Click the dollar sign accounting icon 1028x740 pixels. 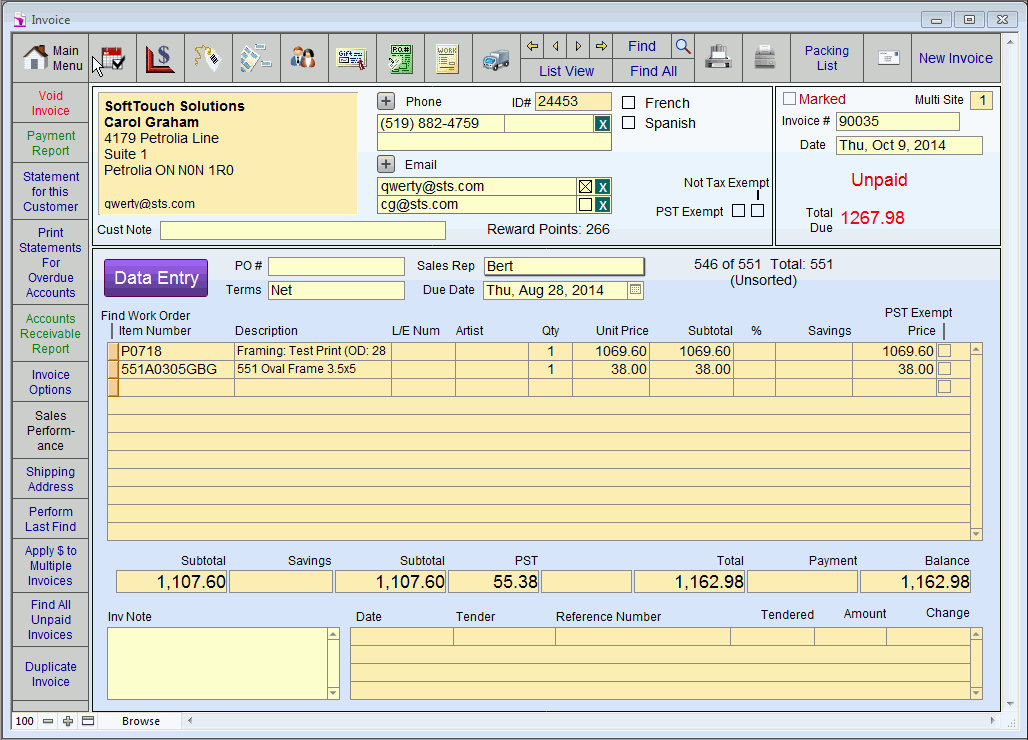point(160,58)
